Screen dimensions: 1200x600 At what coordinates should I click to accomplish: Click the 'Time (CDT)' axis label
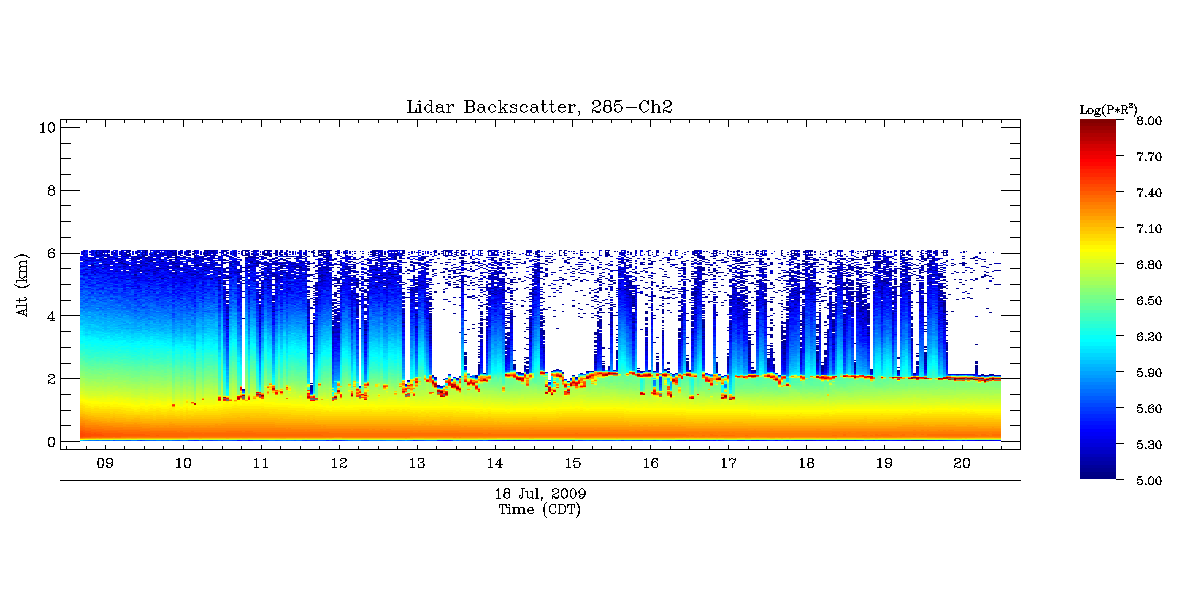pyautogui.click(x=540, y=509)
